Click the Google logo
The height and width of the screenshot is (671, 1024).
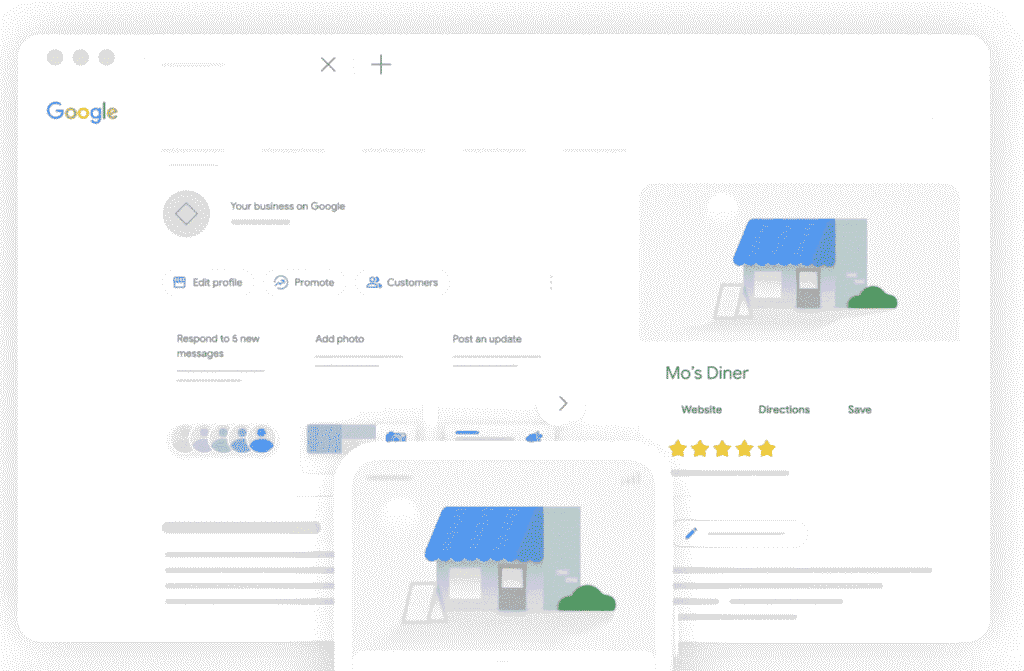pyautogui.click(x=82, y=112)
